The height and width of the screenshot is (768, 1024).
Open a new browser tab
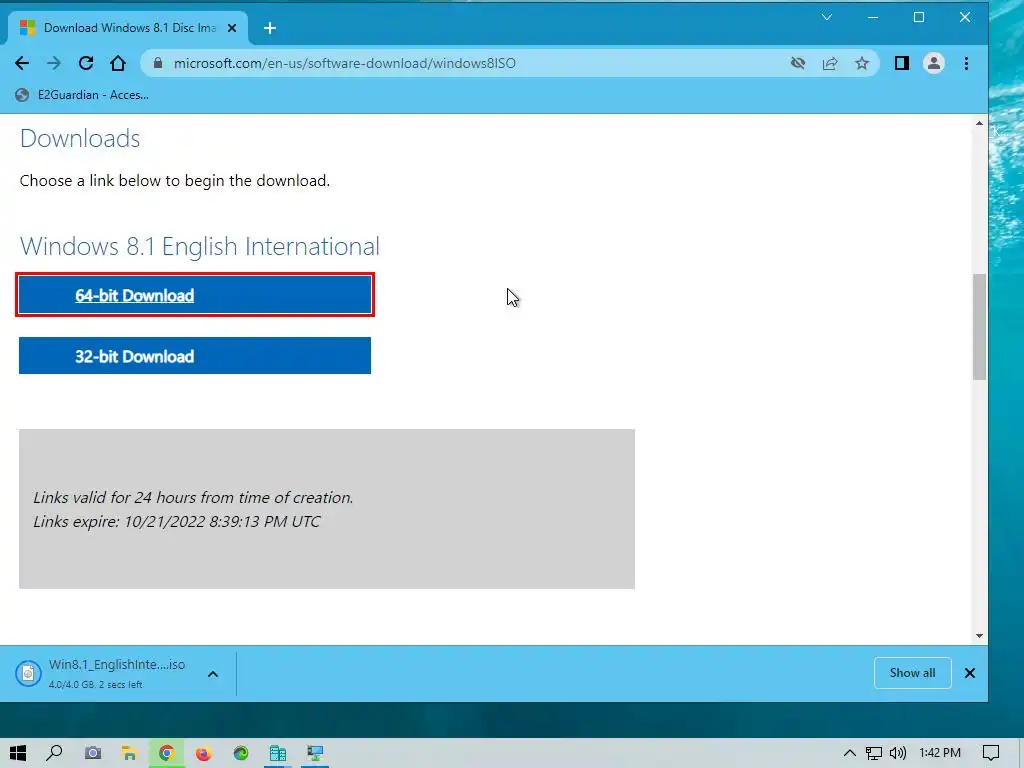pos(270,28)
